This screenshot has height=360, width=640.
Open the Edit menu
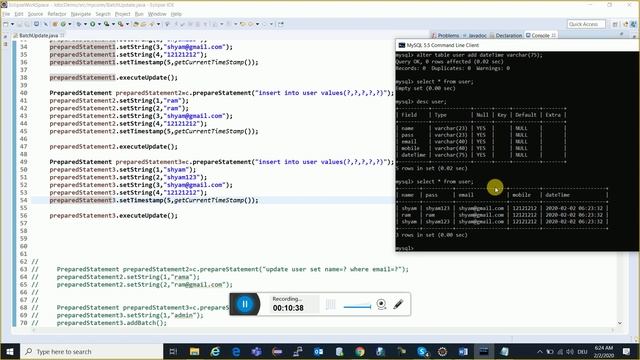tap(19, 14)
